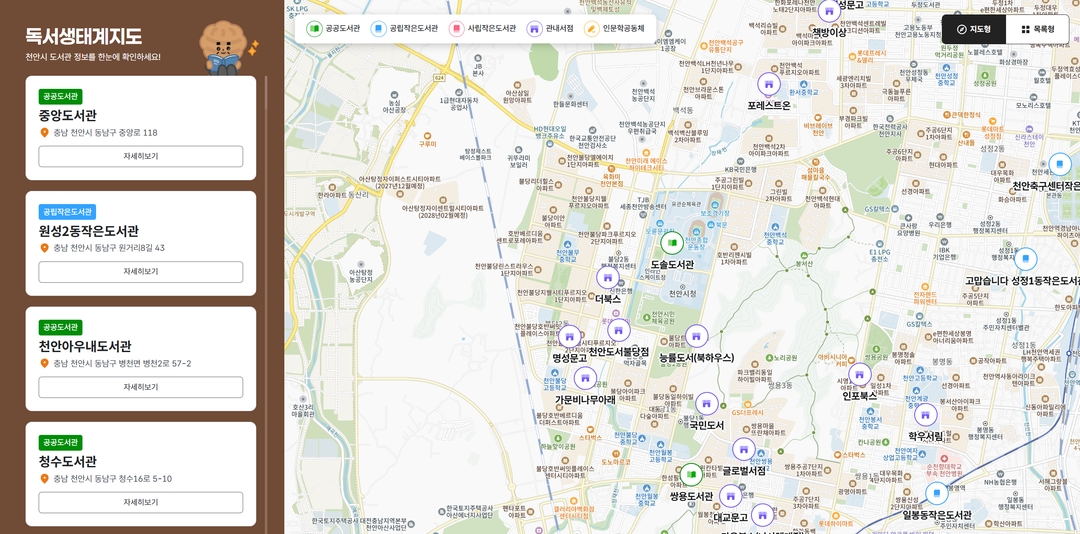Image resolution: width=1080 pixels, height=534 pixels.
Task: Click the 도솔도서관 green library marker
Action: [672, 243]
